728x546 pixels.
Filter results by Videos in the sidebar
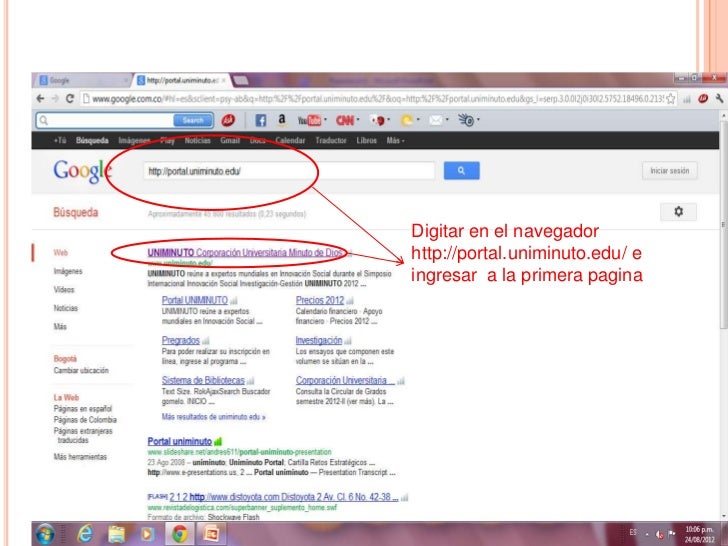point(64,290)
